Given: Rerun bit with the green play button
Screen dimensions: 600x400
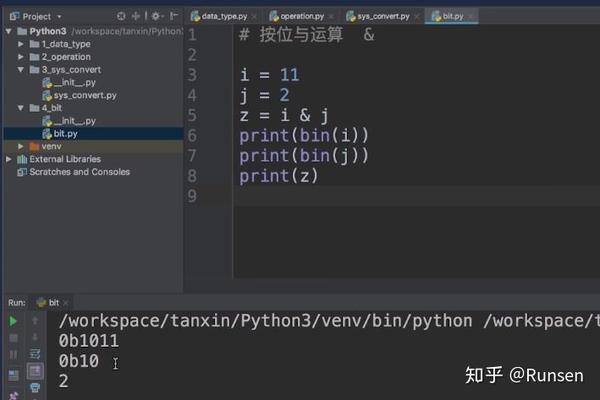Looking at the screenshot, I should (13, 321).
